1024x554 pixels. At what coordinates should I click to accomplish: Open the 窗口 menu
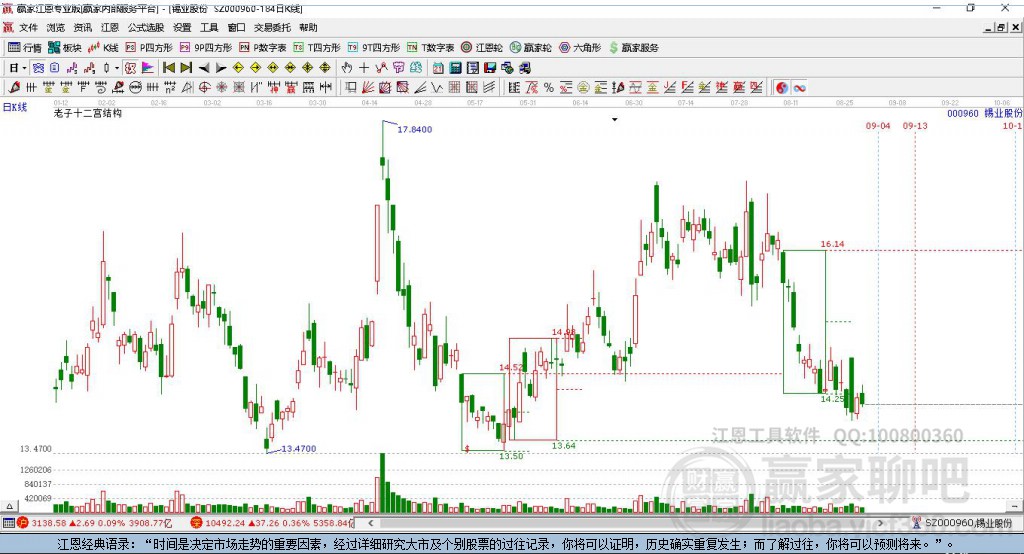[236, 27]
